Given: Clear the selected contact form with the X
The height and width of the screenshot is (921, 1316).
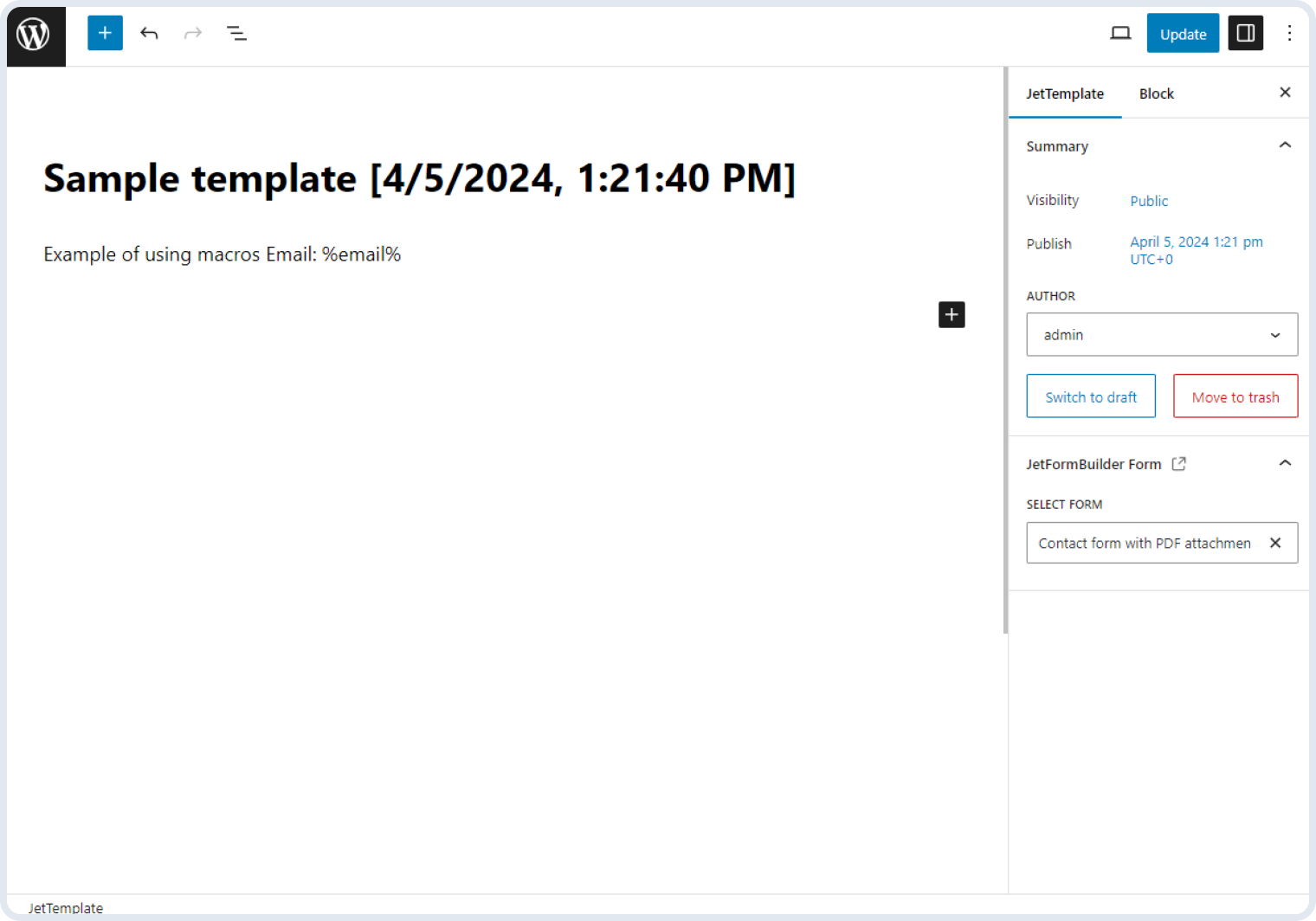Looking at the screenshot, I should (1275, 543).
